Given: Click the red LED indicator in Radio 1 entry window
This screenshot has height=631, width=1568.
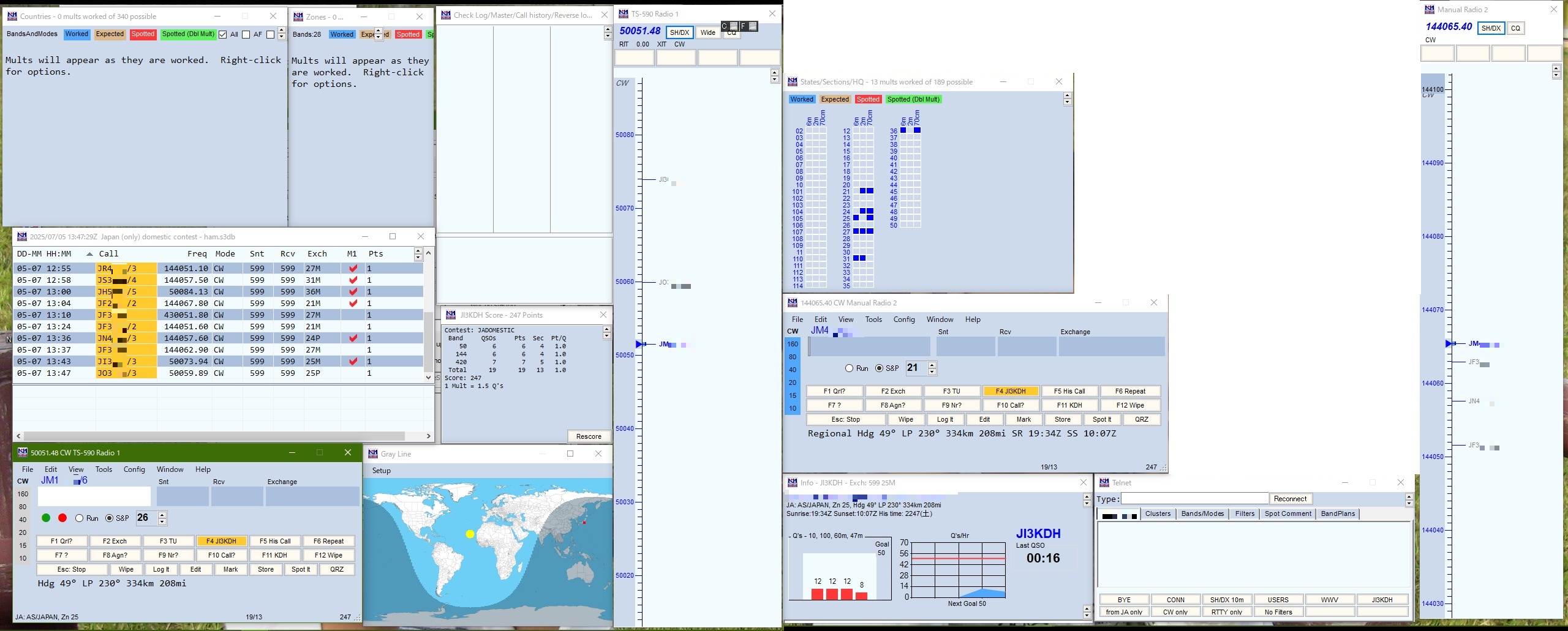Looking at the screenshot, I should pos(62,518).
